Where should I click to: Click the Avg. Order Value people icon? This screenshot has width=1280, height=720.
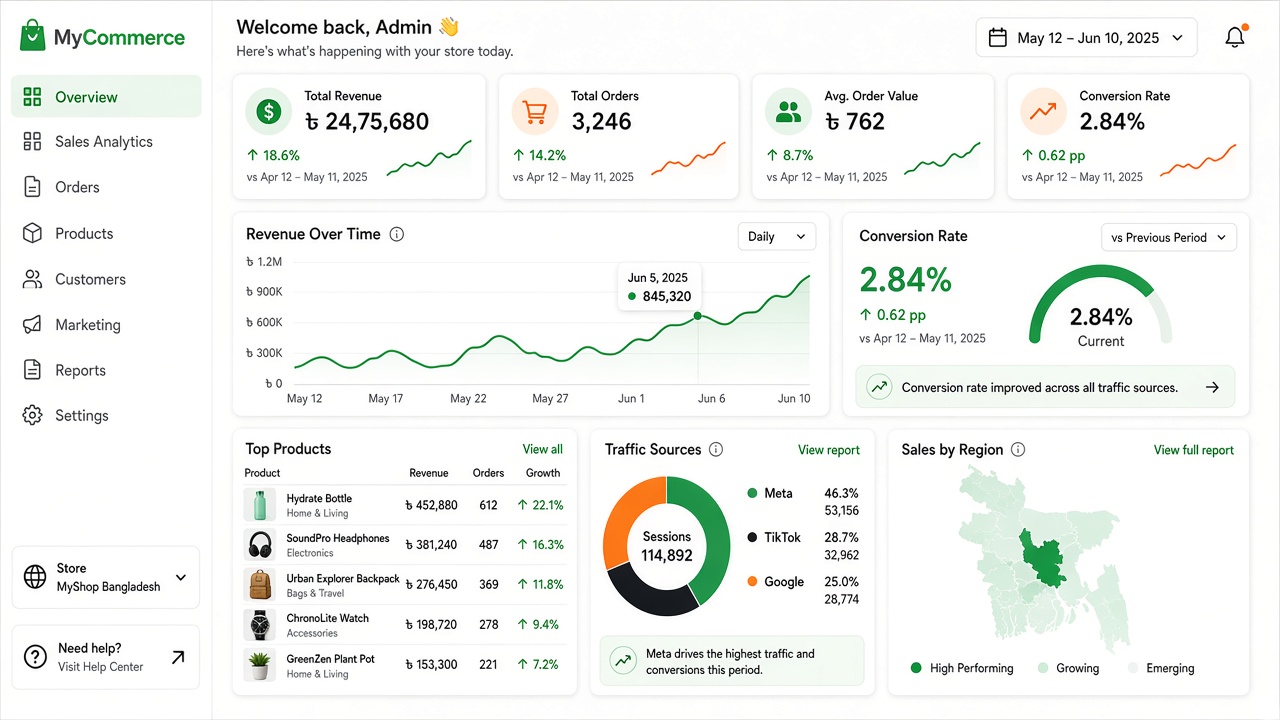pos(789,112)
